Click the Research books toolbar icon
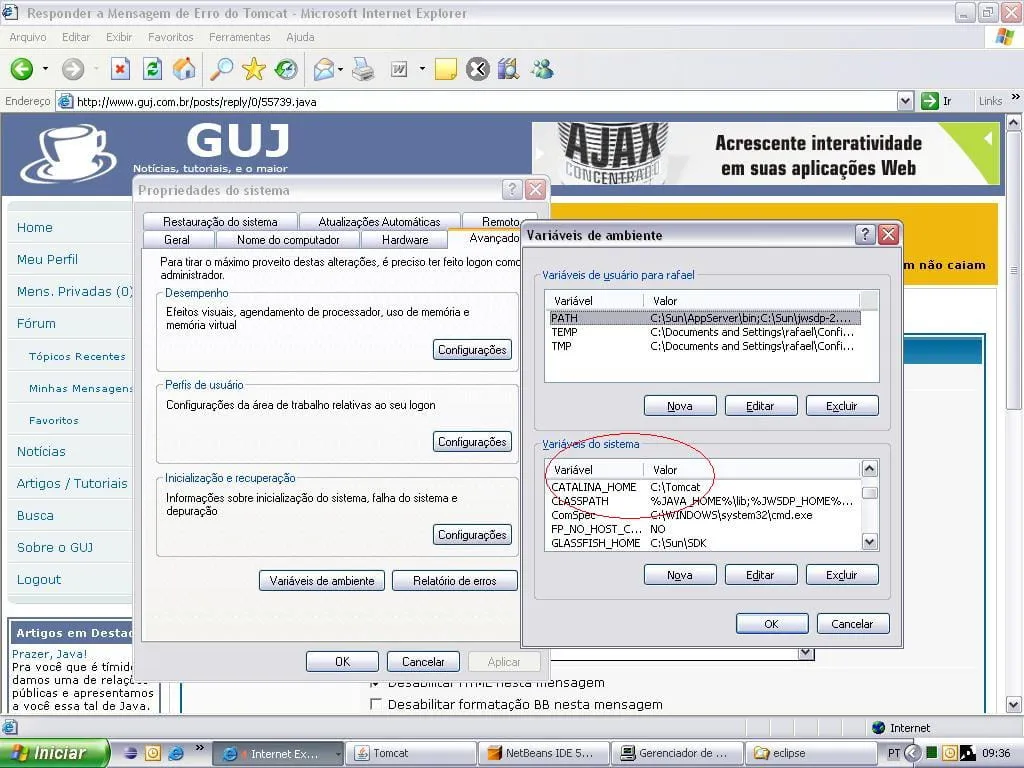1024x768 pixels. tap(509, 69)
